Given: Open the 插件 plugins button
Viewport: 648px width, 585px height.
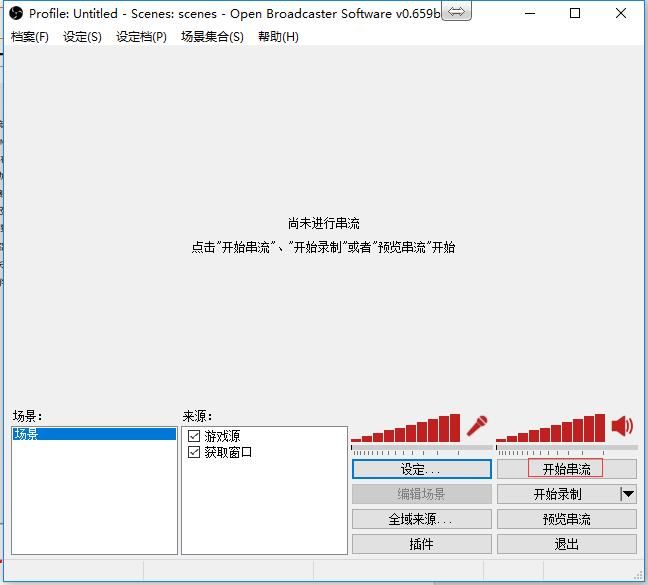Looking at the screenshot, I should click(422, 544).
